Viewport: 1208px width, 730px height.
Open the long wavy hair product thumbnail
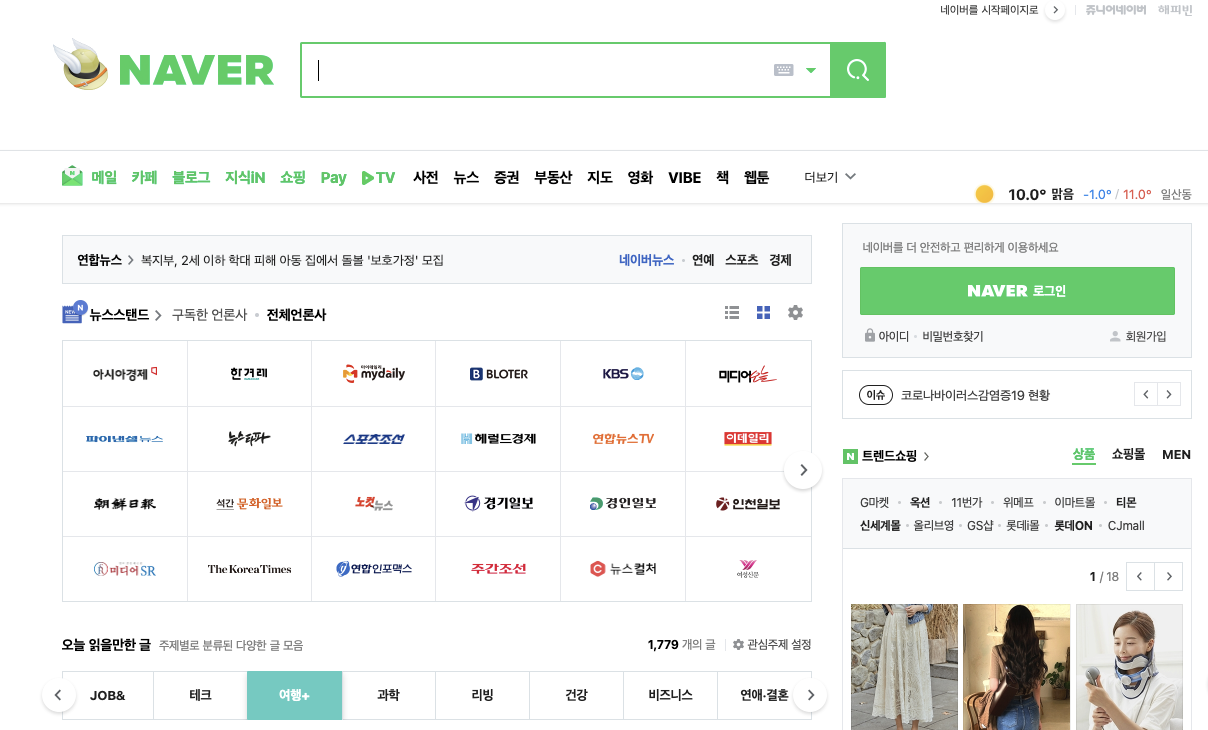coord(1017,667)
